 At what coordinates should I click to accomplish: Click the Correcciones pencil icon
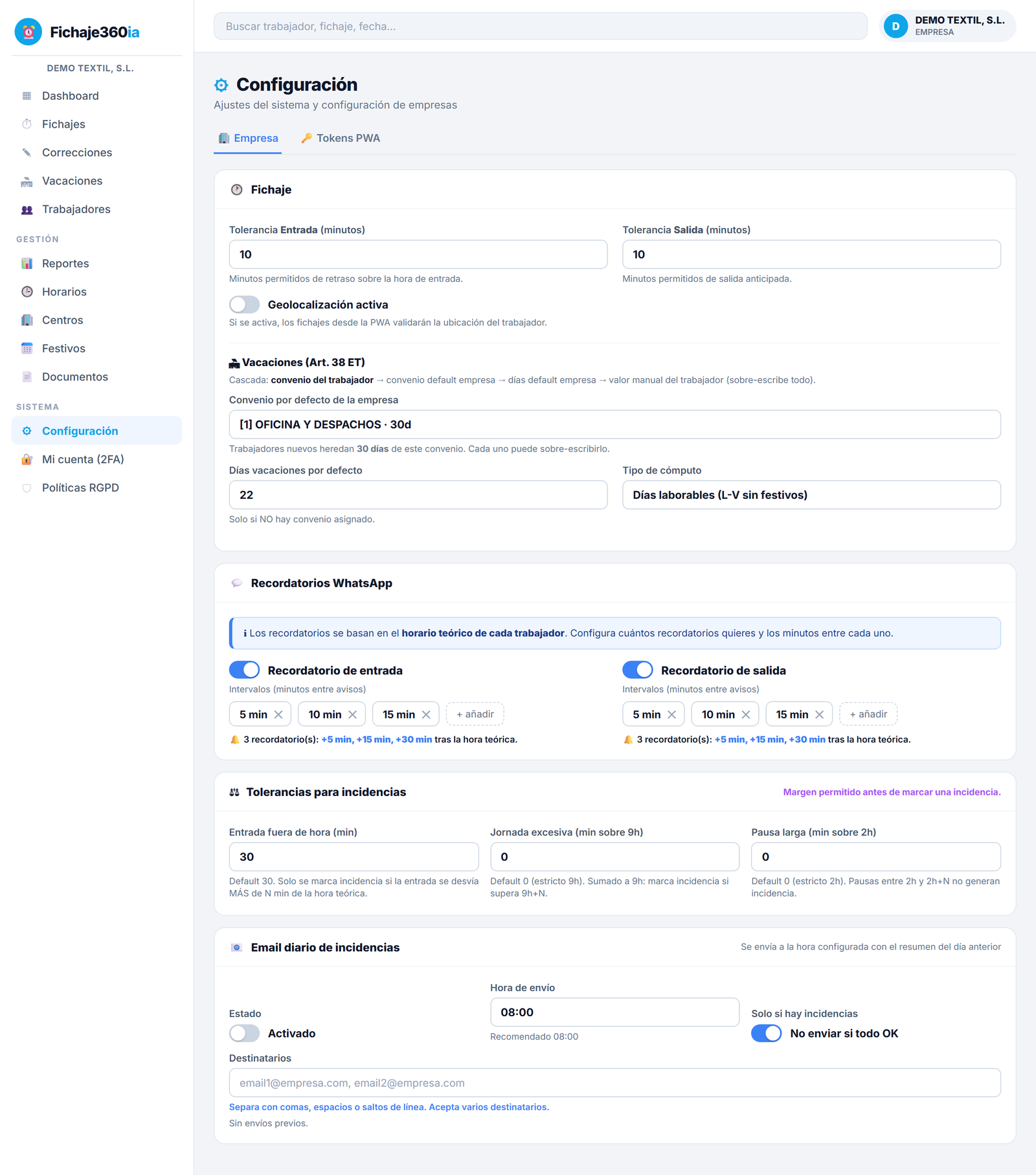click(x=27, y=153)
